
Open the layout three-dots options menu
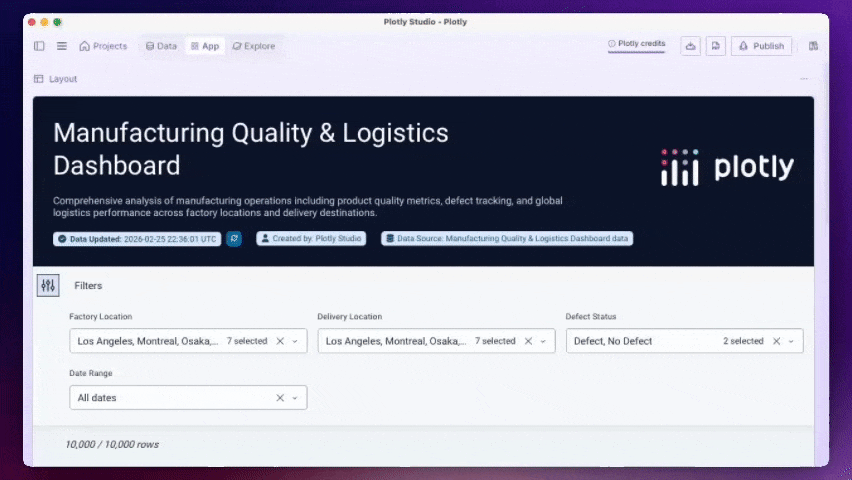(804, 79)
